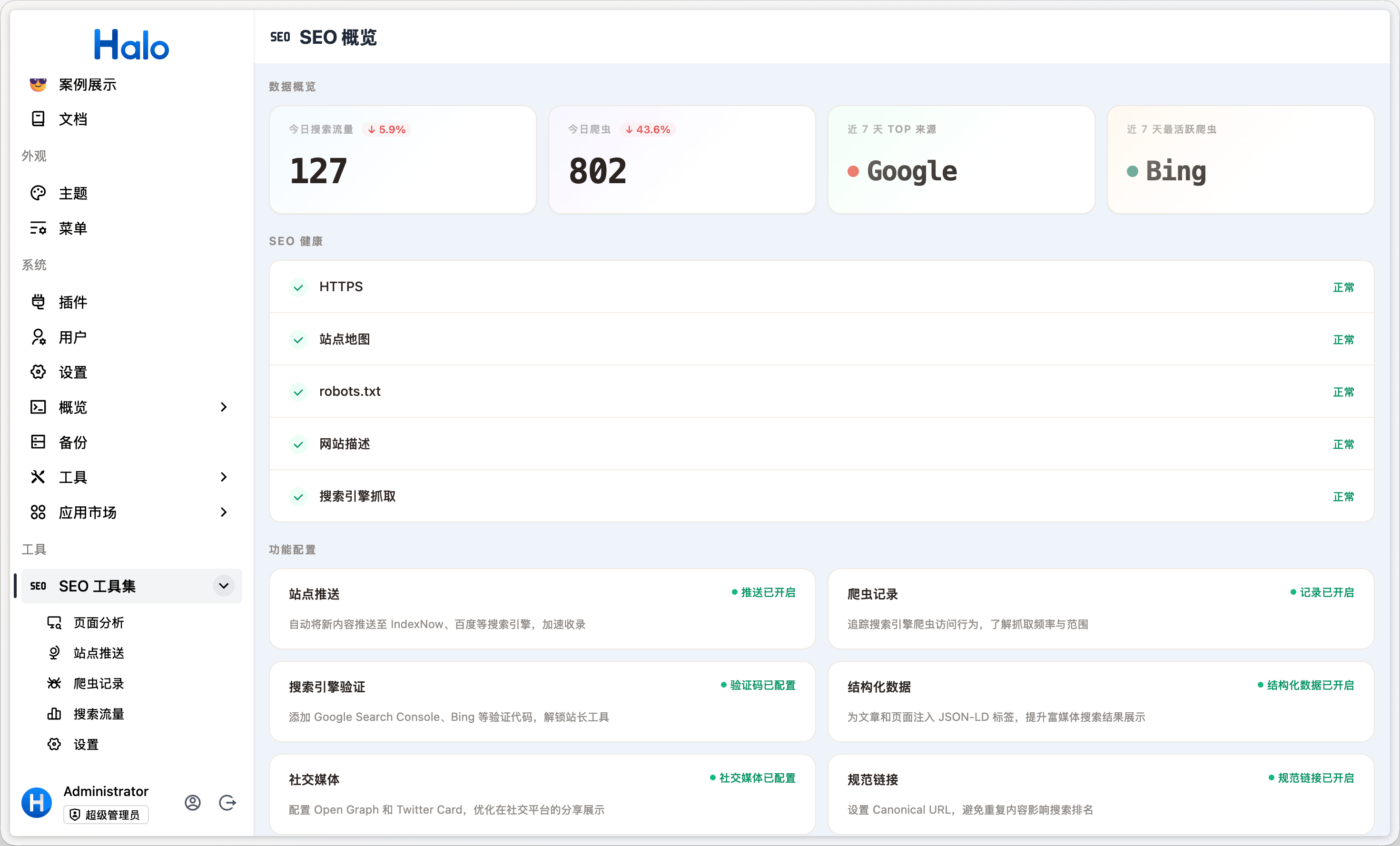Open the plugin (插件) plug icon
This screenshot has width=1400, height=846.
(x=38, y=302)
